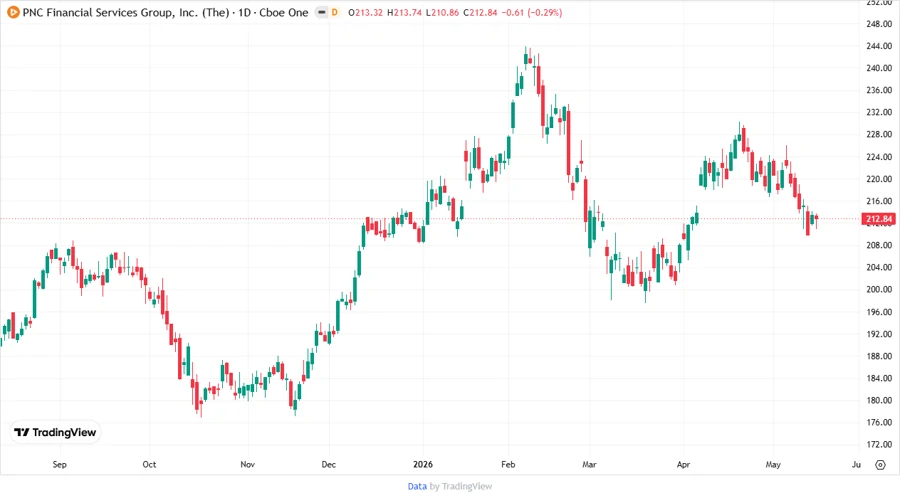Click the 204.00 price axis label
900x498 pixels.
[x=879, y=267]
